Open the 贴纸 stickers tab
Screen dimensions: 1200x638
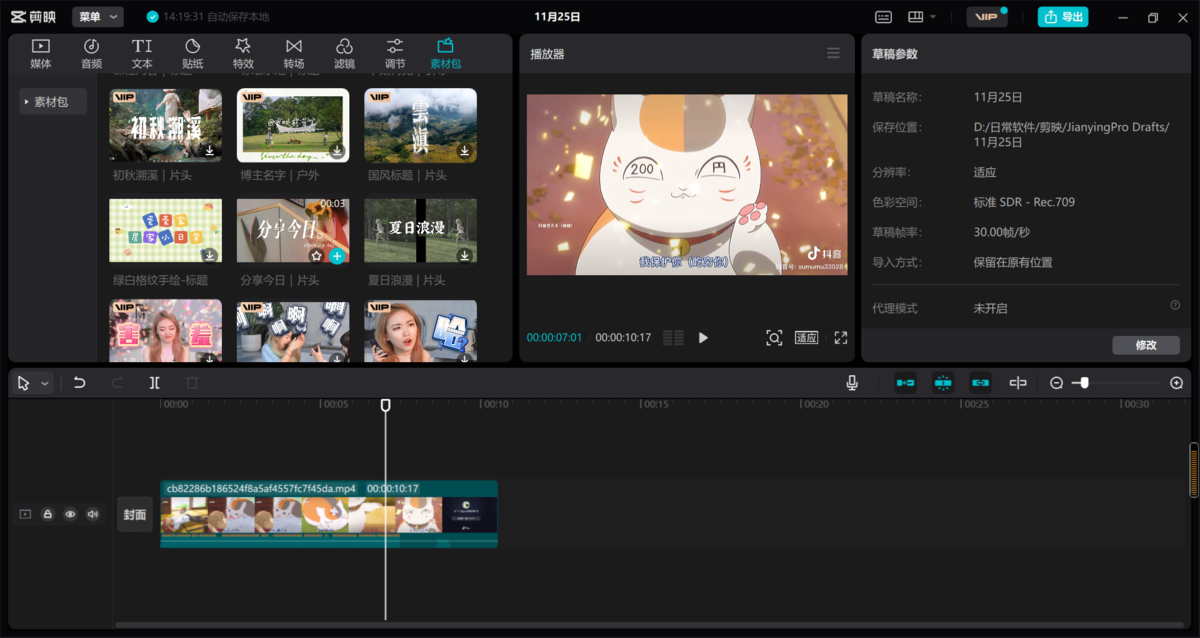coord(193,53)
